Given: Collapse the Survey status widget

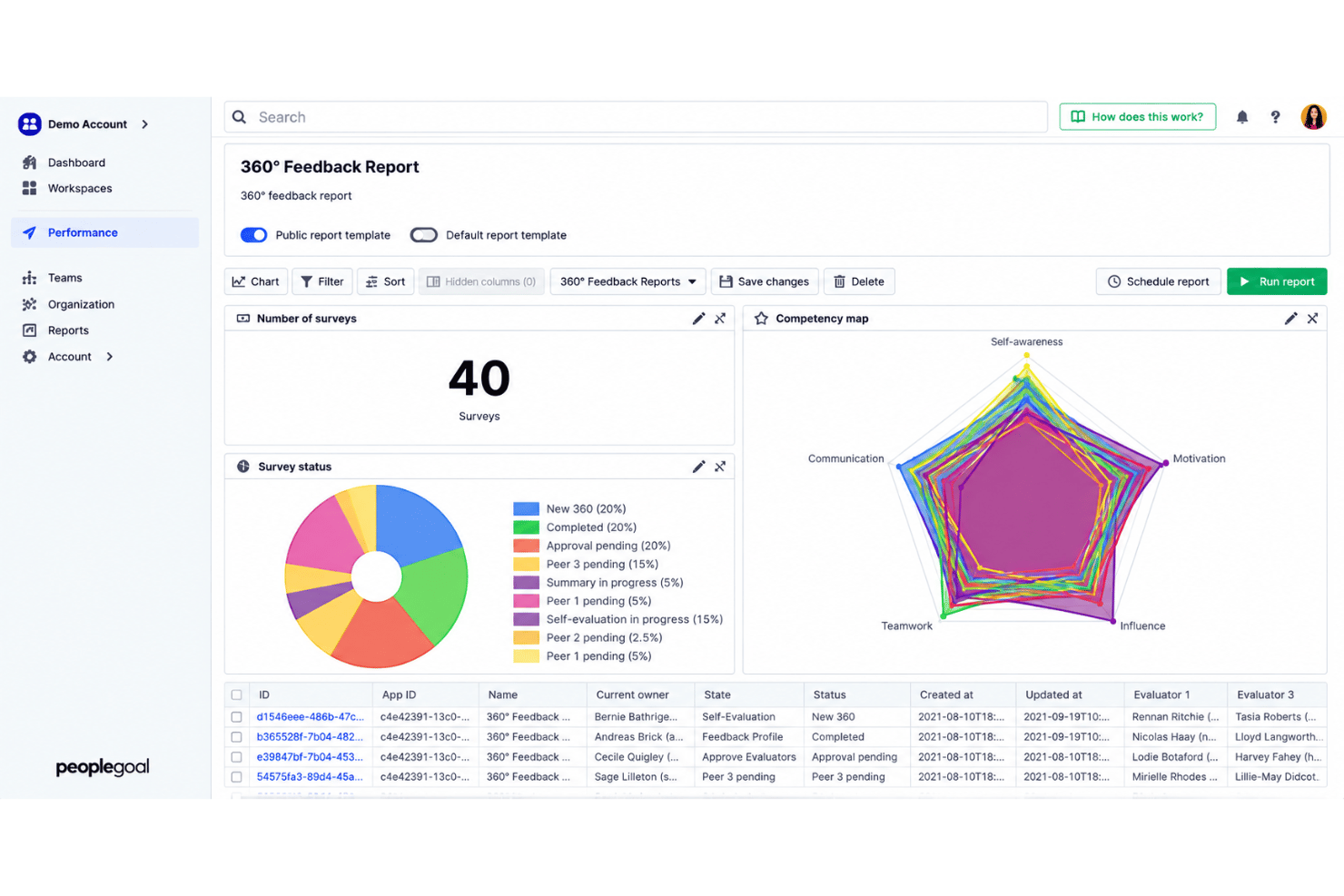Looking at the screenshot, I should [720, 467].
